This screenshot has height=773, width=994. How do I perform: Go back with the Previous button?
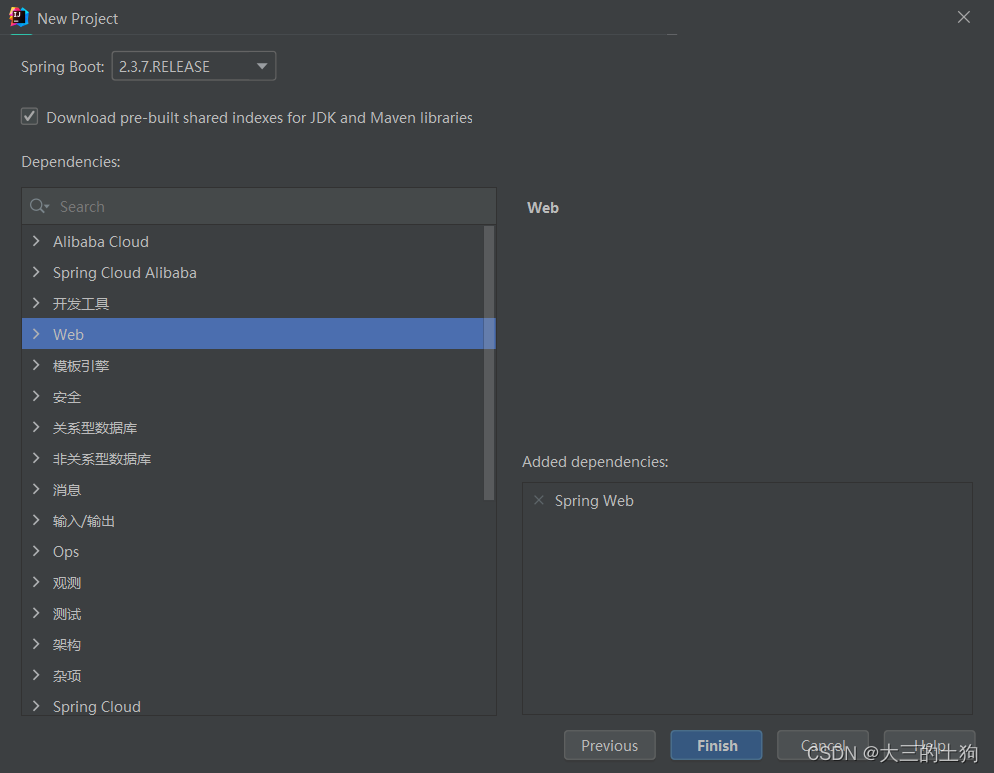(610, 745)
